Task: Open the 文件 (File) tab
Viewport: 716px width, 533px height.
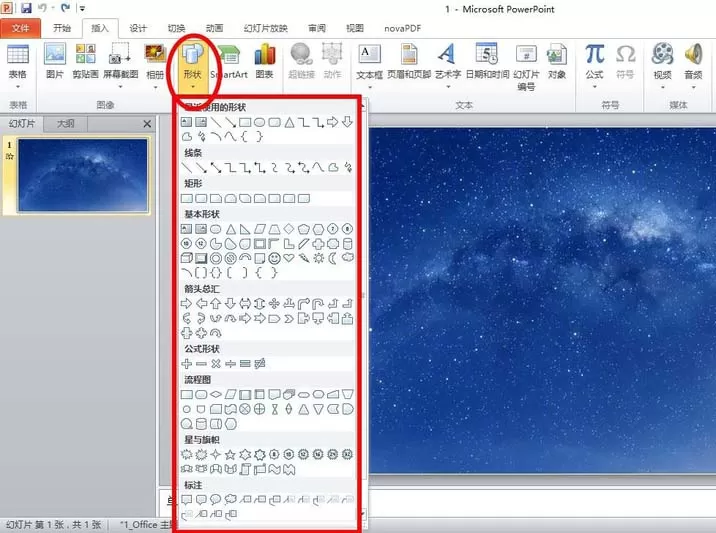Action: click(x=21, y=28)
